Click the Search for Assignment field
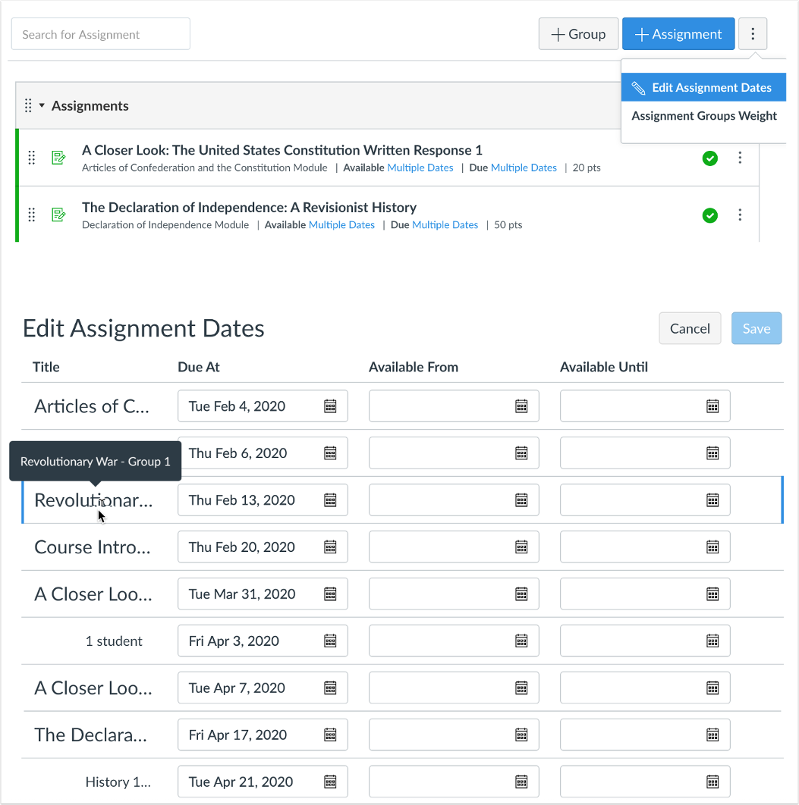 pos(100,33)
